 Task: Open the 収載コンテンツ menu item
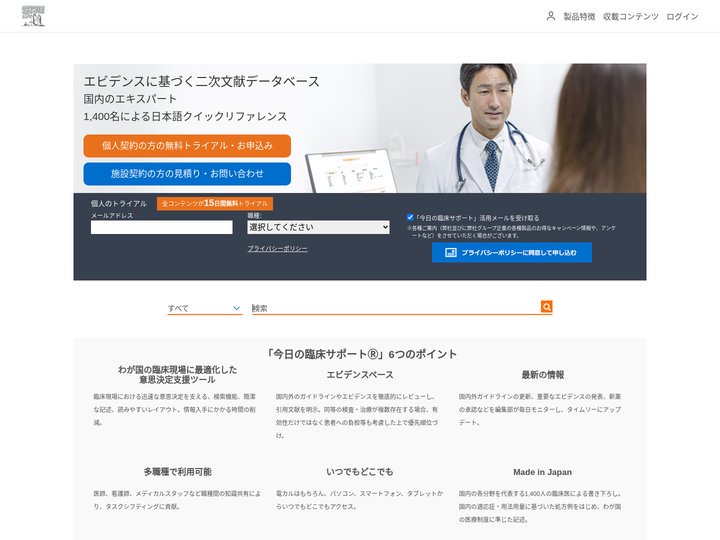630,17
